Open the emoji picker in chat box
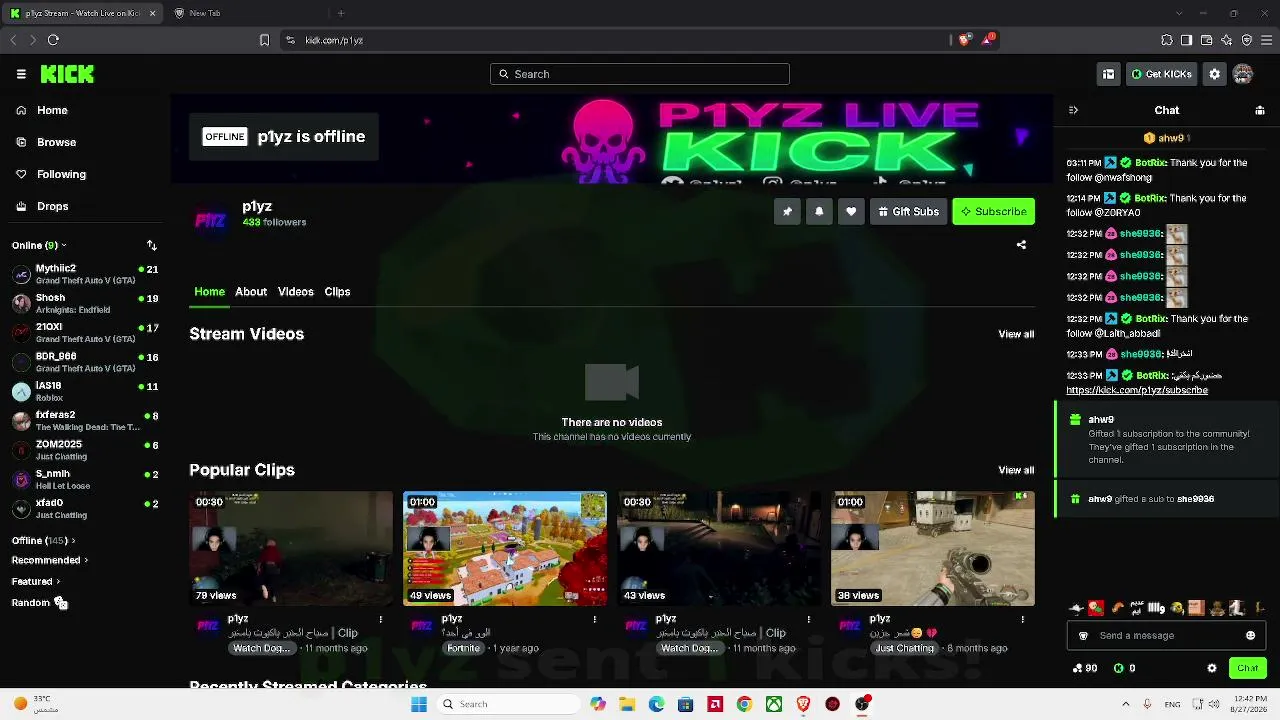Viewport: 1280px width, 720px height. pos(1250,635)
